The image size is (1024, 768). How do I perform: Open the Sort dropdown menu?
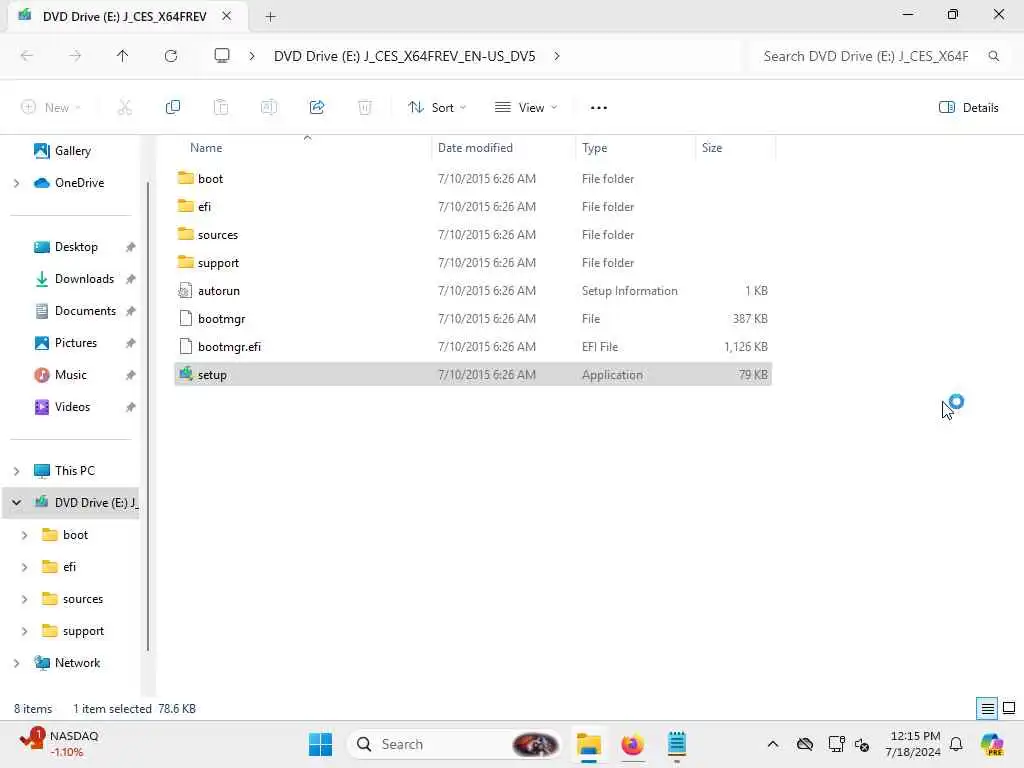point(437,108)
